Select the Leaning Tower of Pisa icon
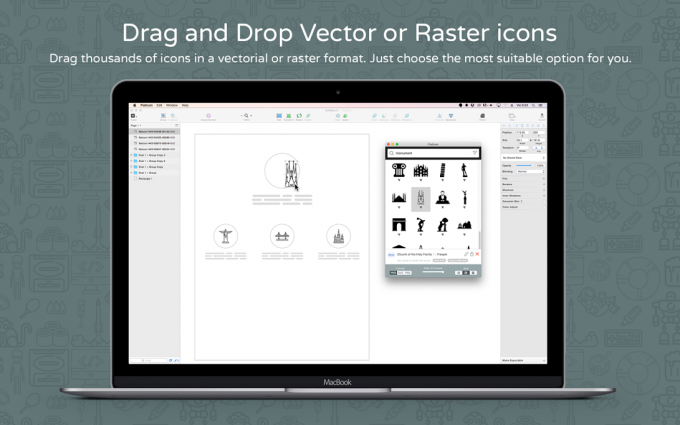The width and height of the screenshot is (680, 425). [442, 170]
